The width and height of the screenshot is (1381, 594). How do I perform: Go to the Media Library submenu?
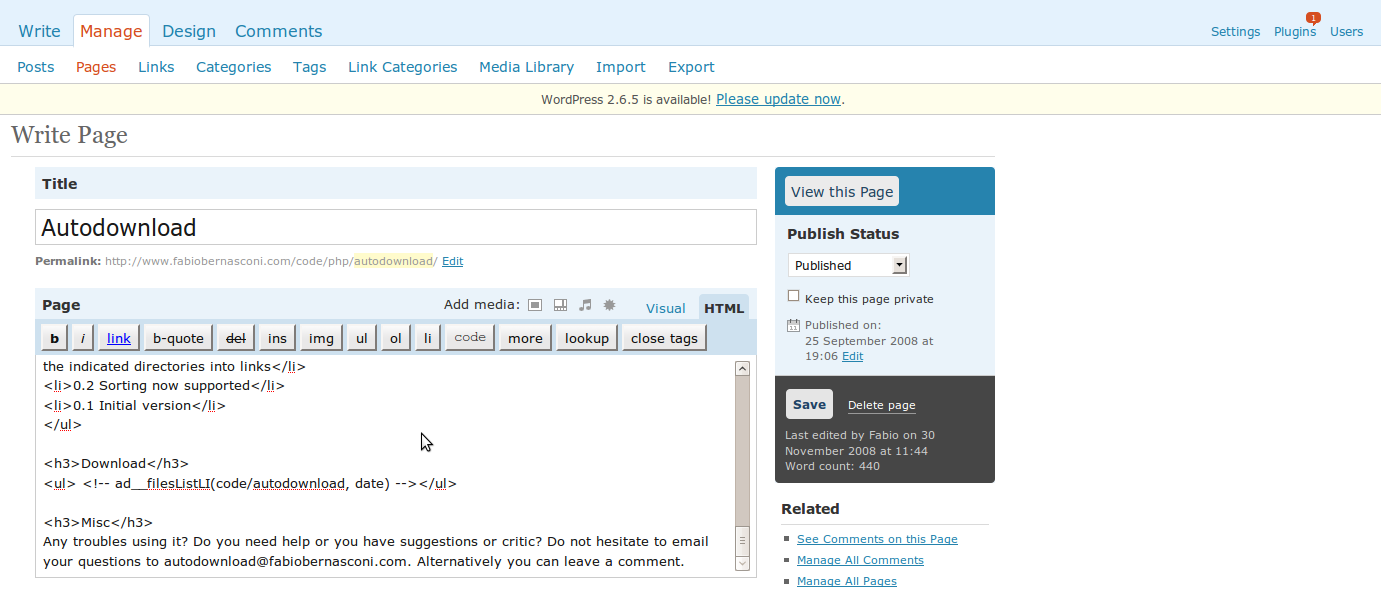point(526,67)
